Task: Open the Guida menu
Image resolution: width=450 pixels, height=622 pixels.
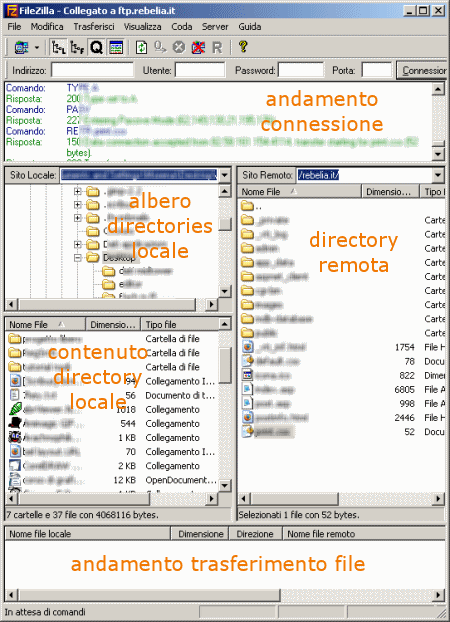Action: point(250,27)
